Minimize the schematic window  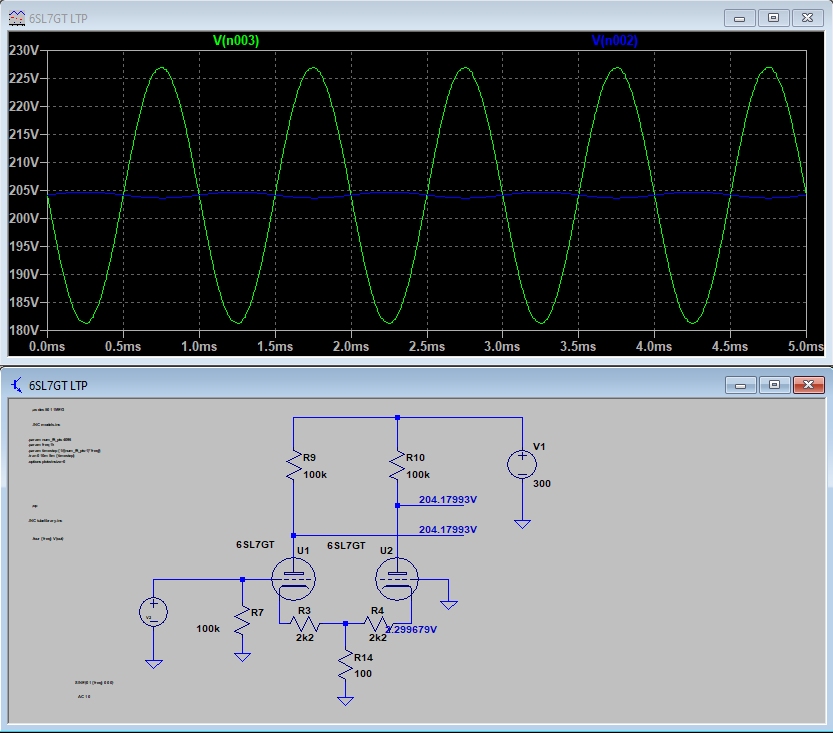[741, 385]
